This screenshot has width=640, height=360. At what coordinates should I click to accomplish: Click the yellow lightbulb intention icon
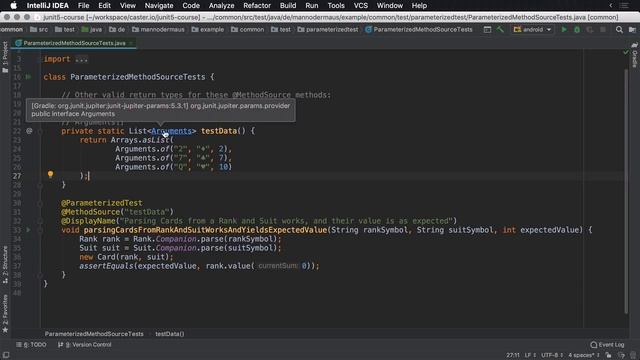[50, 174]
